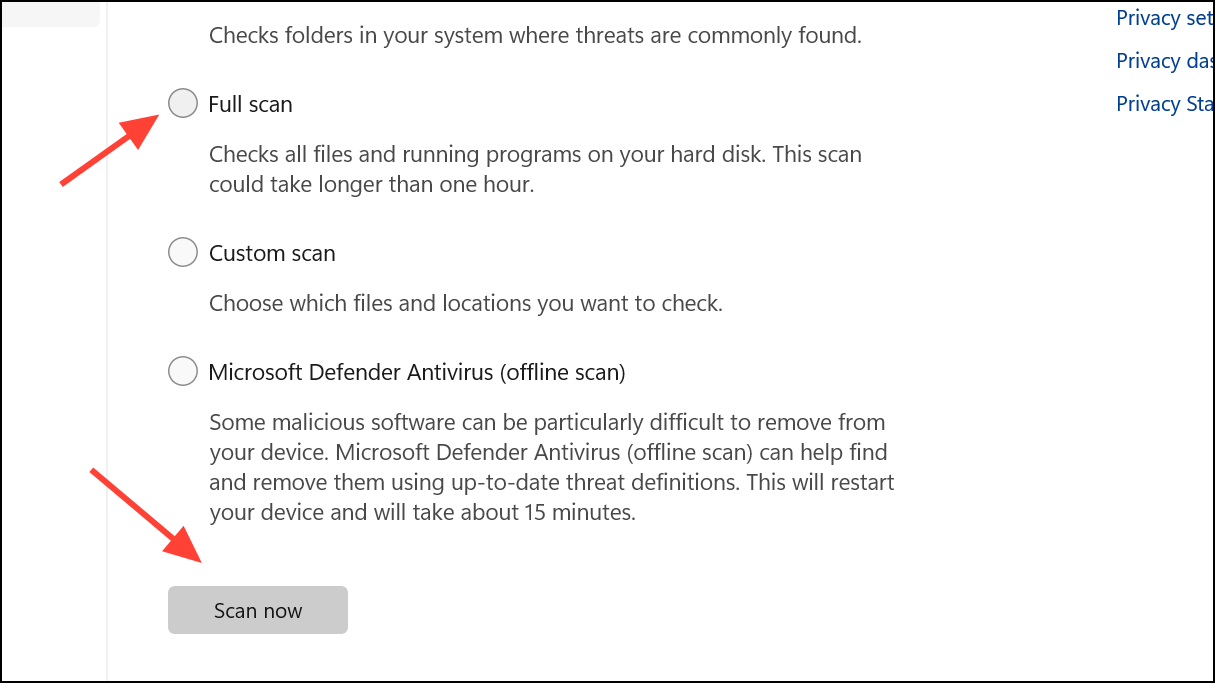Select the Full scan radio button
1215x683 pixels.
(183, 103)
